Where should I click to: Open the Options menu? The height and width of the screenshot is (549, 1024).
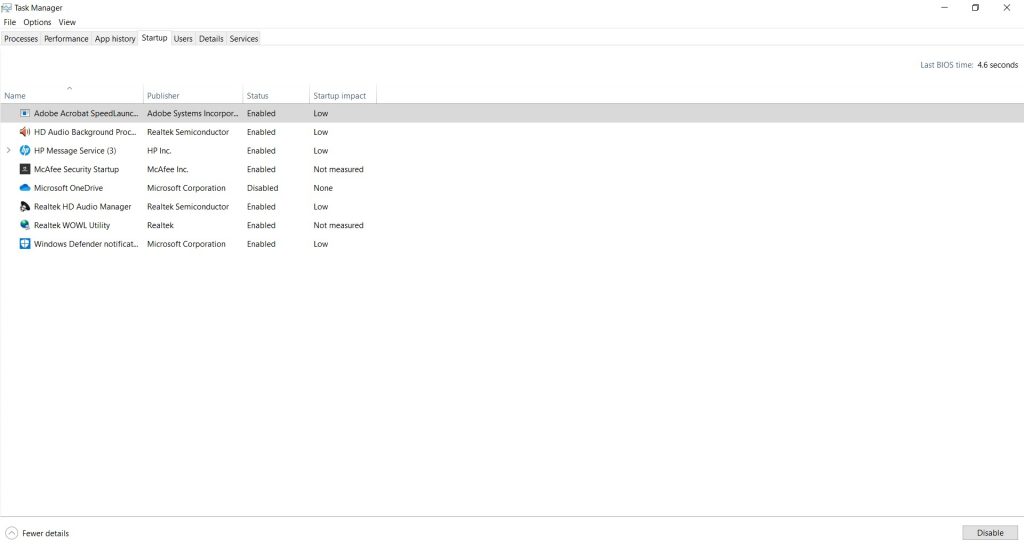point(37,22)
